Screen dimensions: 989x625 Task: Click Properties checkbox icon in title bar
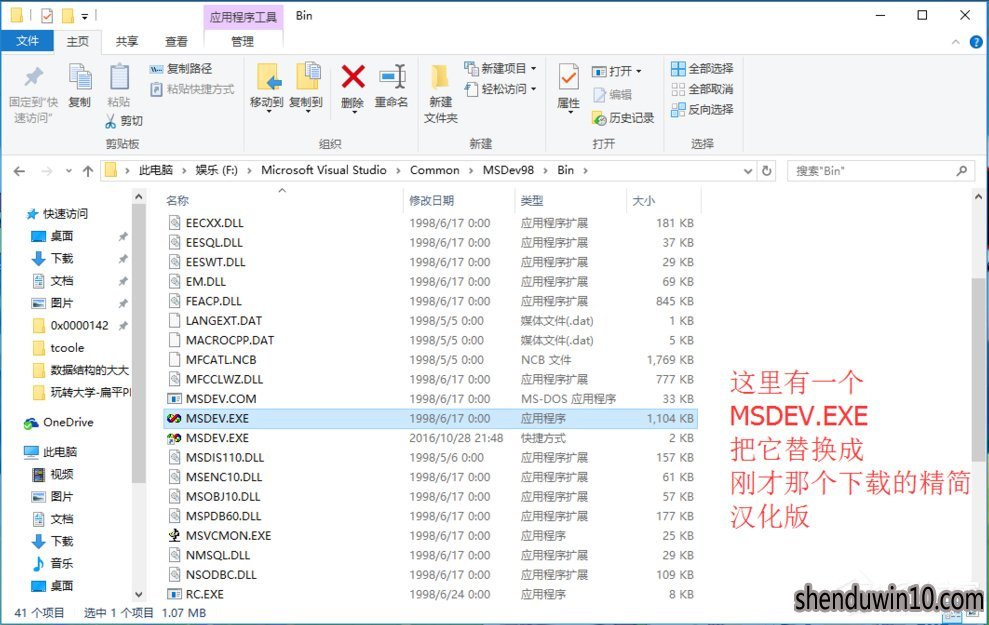(x=47, y=15)
